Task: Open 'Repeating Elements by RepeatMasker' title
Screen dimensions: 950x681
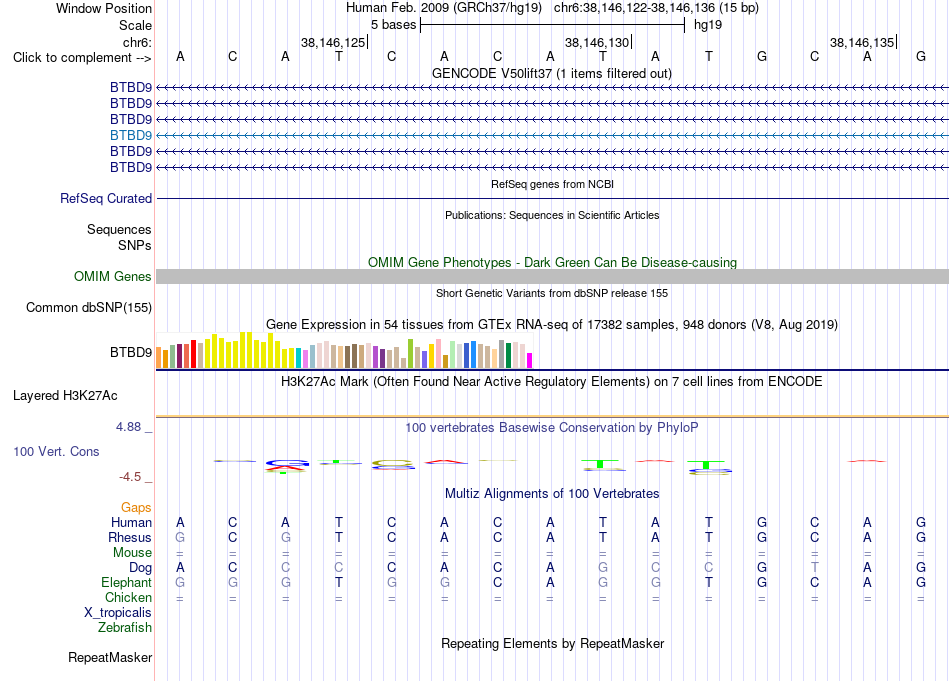Action: point(552,643)
